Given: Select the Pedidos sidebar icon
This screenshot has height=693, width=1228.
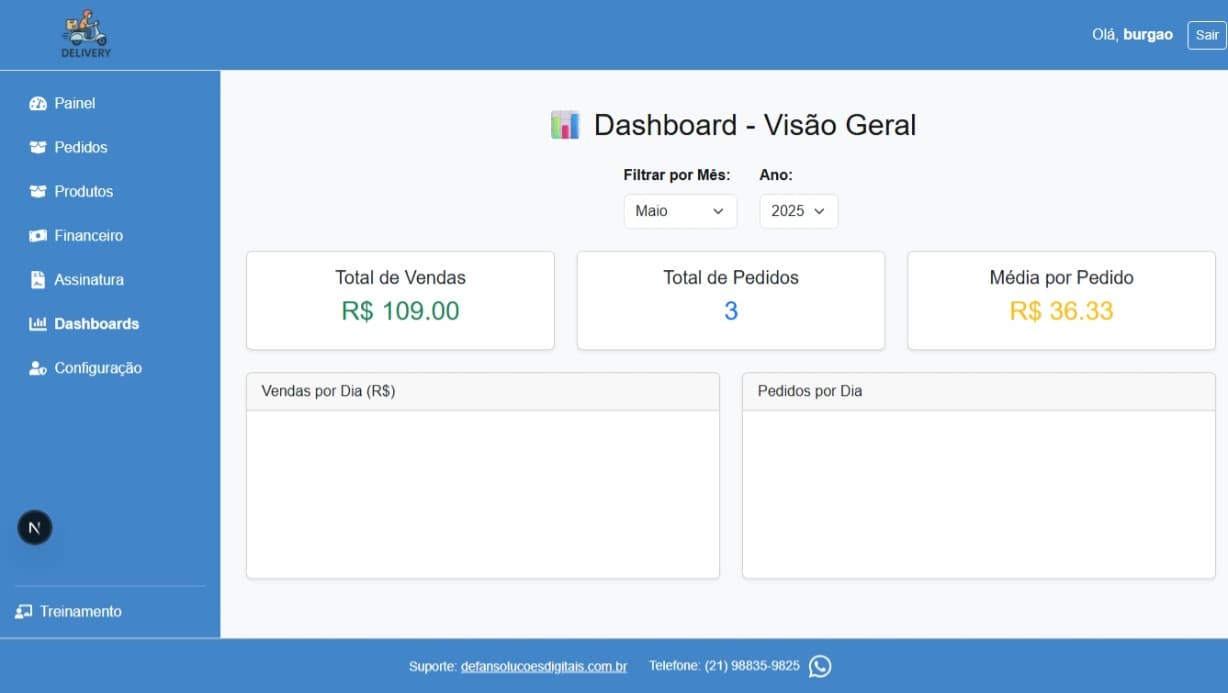Looking at the screenshot, I should pyautogui.click(x=37, y=147).
